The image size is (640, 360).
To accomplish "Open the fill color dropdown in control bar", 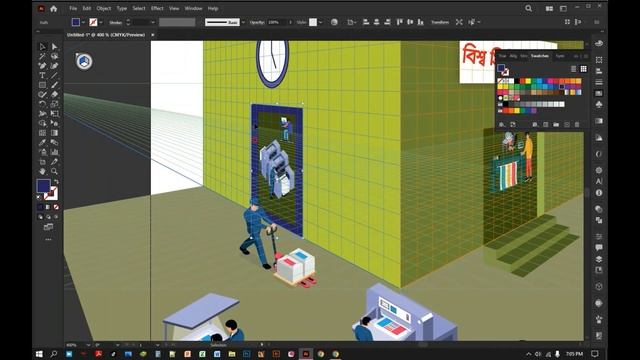I will [83, 22].
